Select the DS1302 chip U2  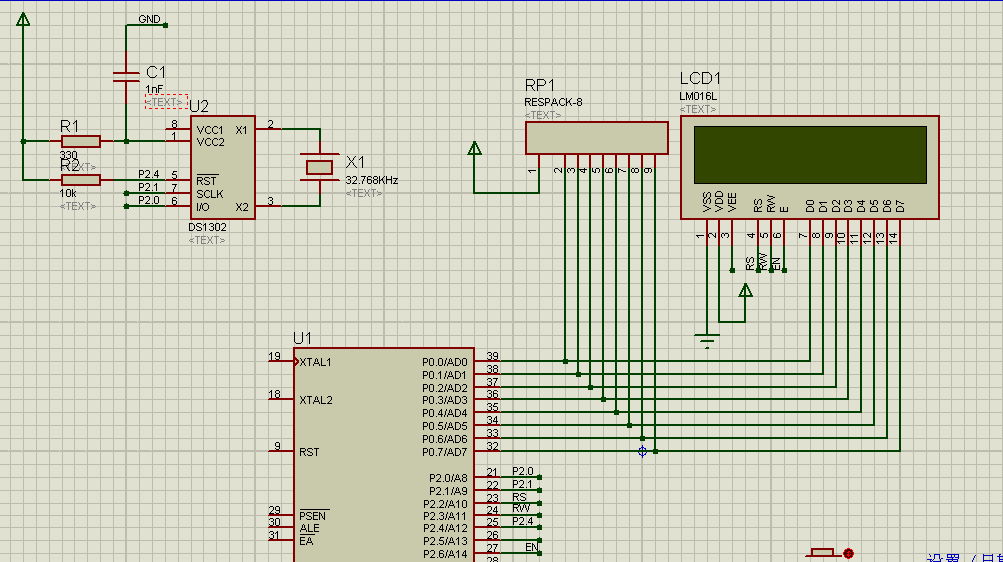click(222, 166)
